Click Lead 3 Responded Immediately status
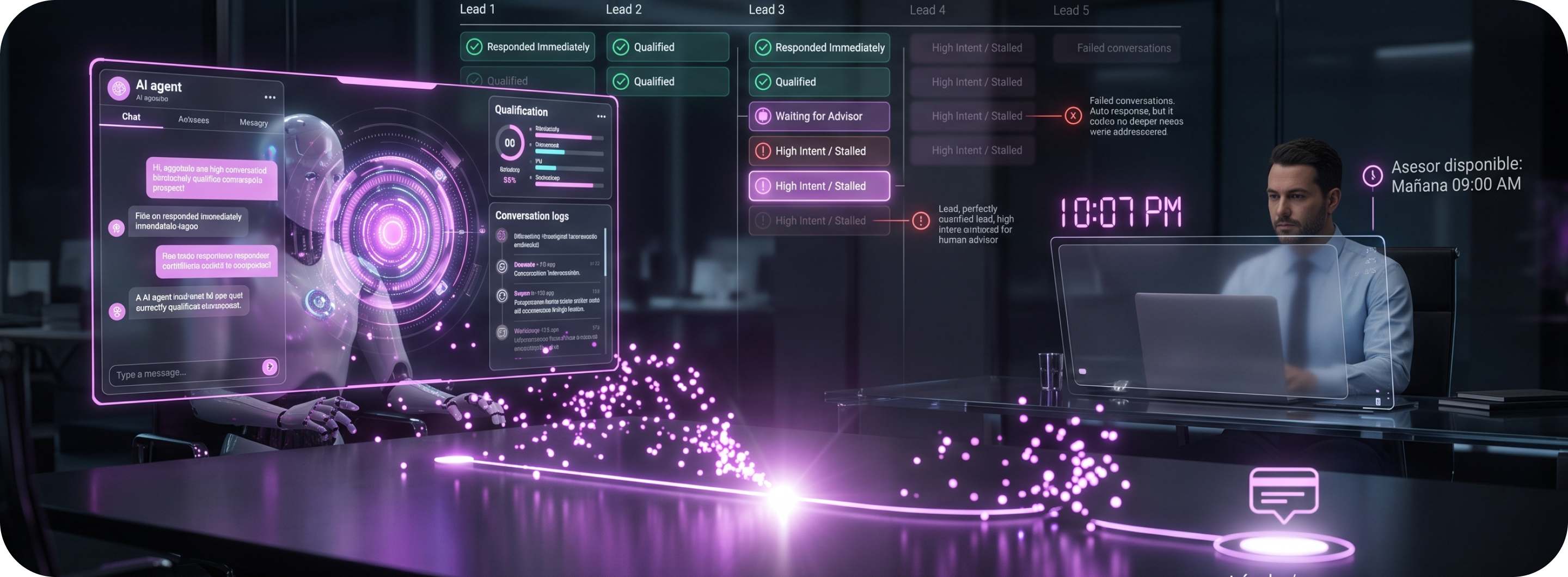Image resolution: width=1568 pixels, height=577 pixels. (x=819, y=47)
